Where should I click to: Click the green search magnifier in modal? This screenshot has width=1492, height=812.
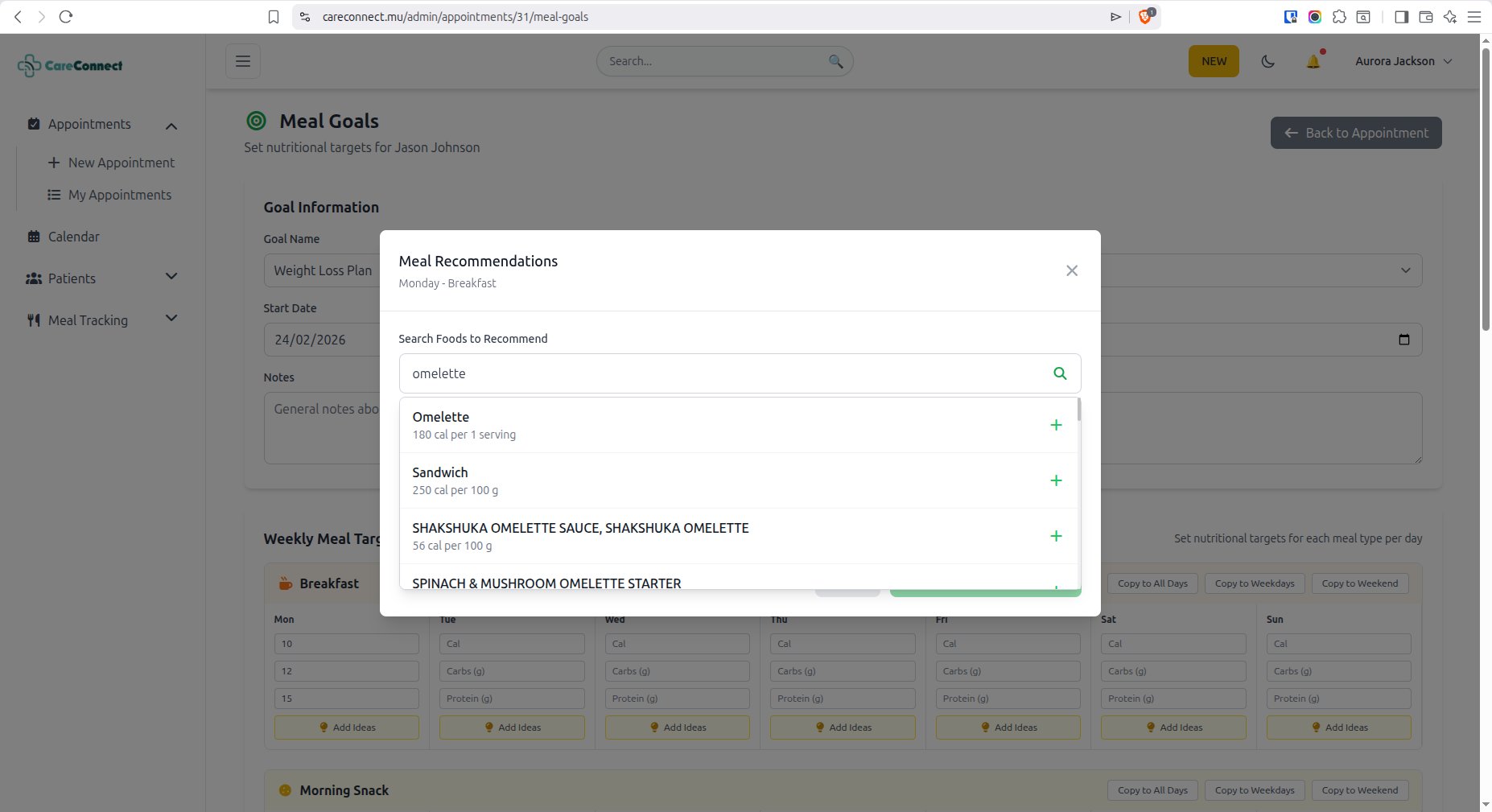click(1060, 373)
